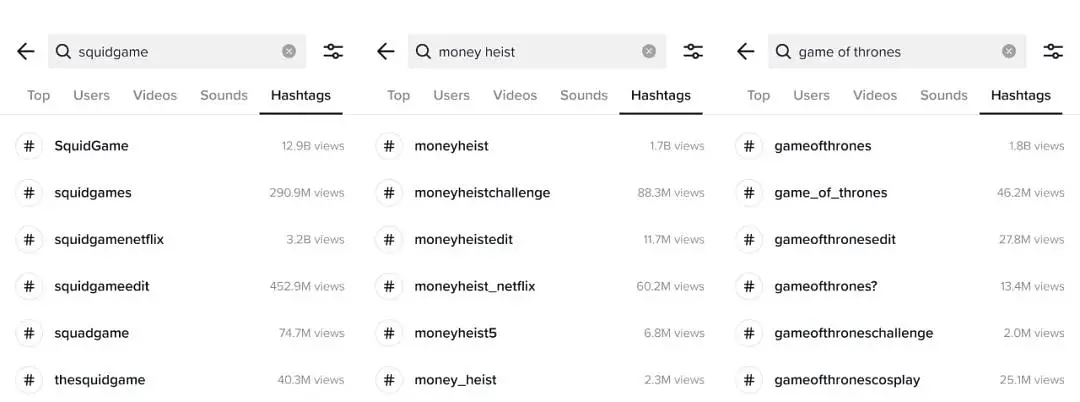The image size is (1080, 402).
Task: Switch to Top tab in money heist results
Action: coord(398,96)
